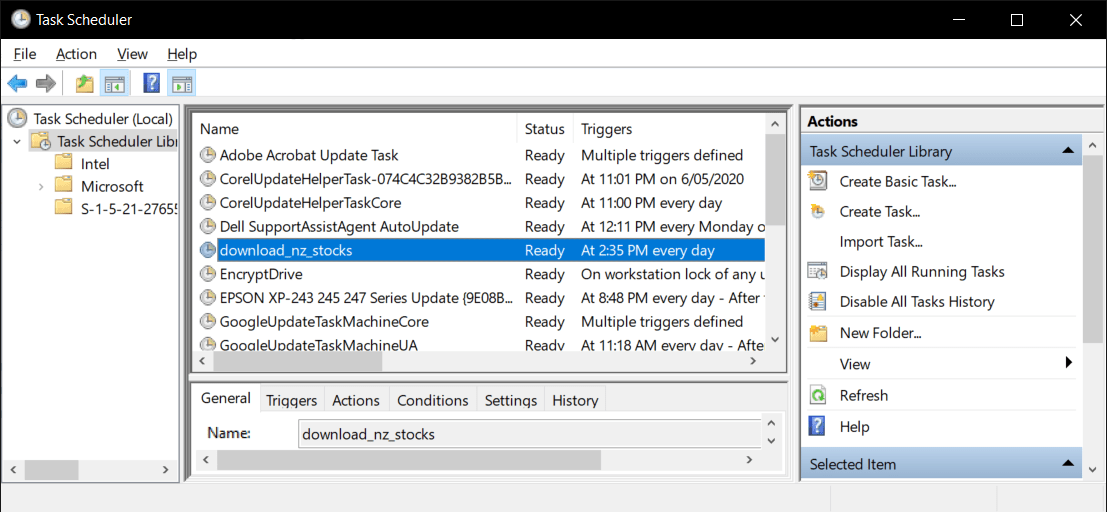Collapse the Task Scheduler Library tree node
1107x512 pixels.
[17, 141]
